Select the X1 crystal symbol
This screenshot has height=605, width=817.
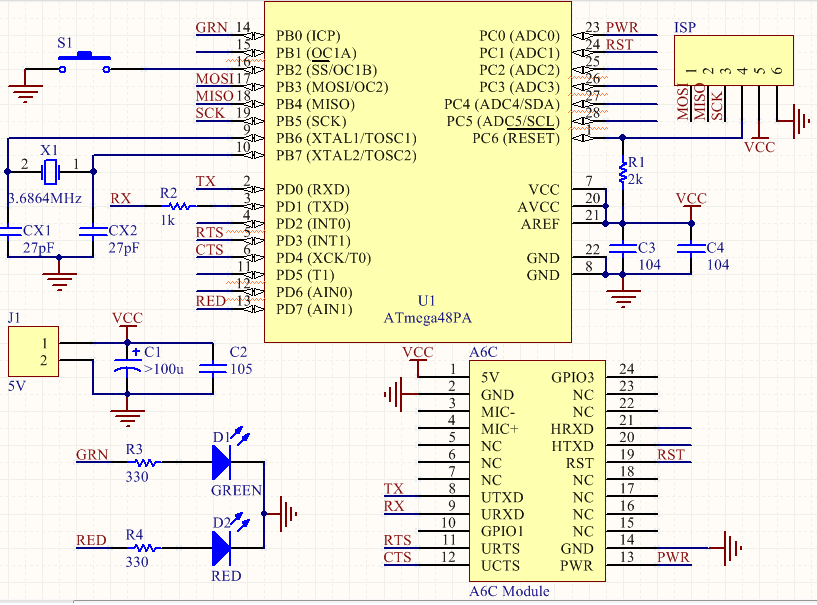(x=50, y=171)
